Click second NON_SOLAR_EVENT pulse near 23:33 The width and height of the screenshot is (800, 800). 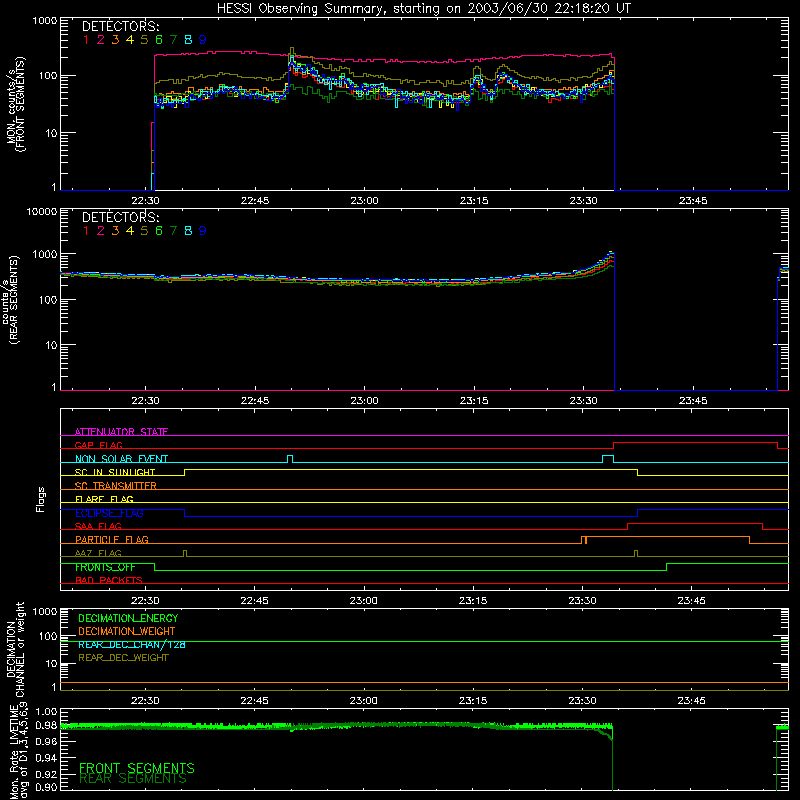coord(608,459)
